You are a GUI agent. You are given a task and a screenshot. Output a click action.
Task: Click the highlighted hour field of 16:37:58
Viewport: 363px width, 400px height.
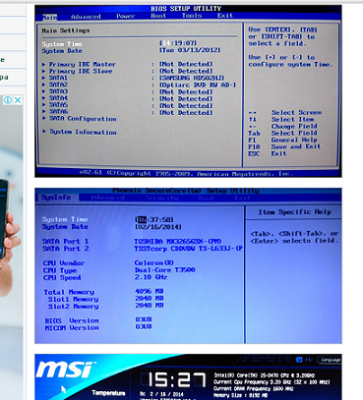(x=142, y=220)
